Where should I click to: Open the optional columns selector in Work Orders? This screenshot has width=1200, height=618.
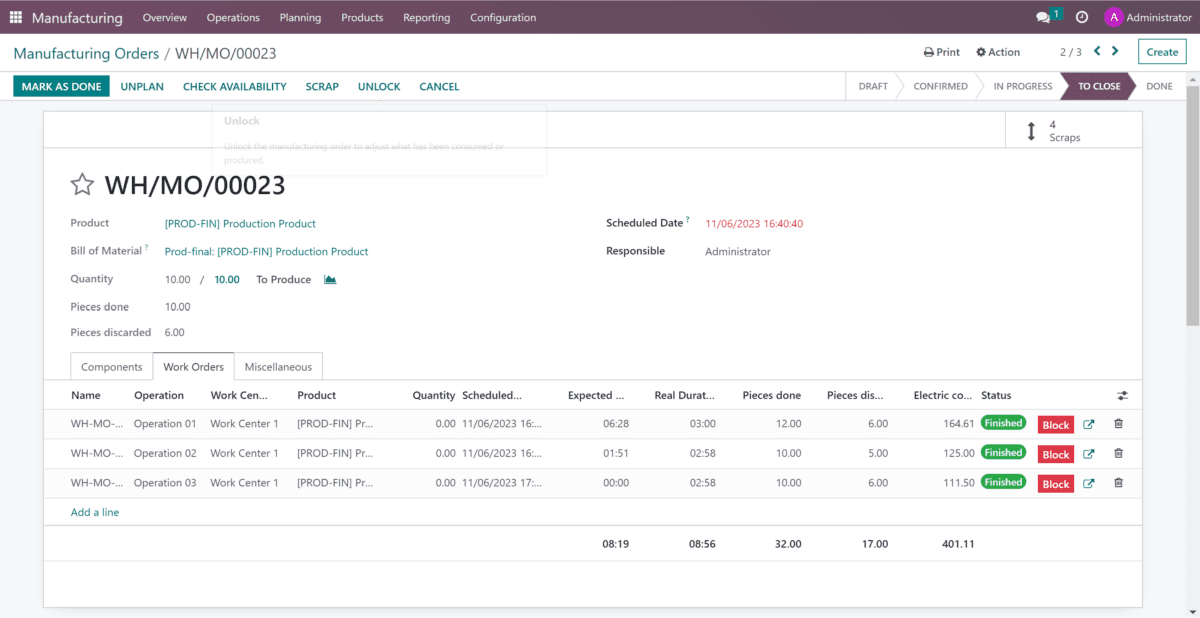point(1122,395)
